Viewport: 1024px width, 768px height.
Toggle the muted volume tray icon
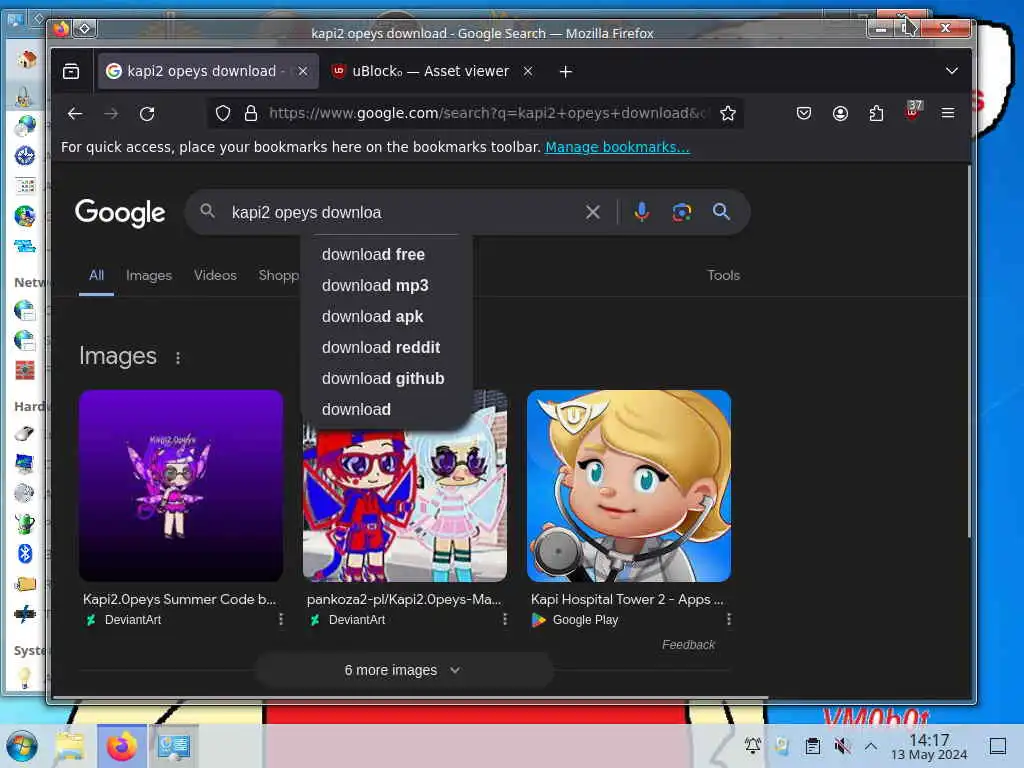pyautogui.click(x=842, y=746)
